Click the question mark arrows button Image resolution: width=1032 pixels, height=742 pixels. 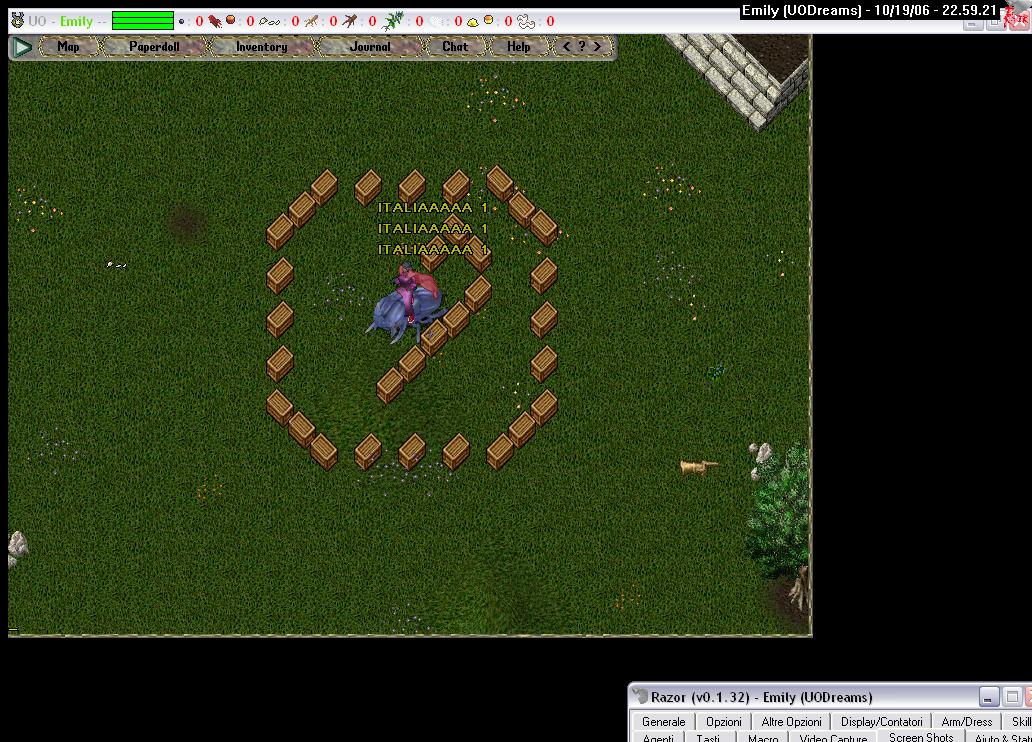point(582,47)
